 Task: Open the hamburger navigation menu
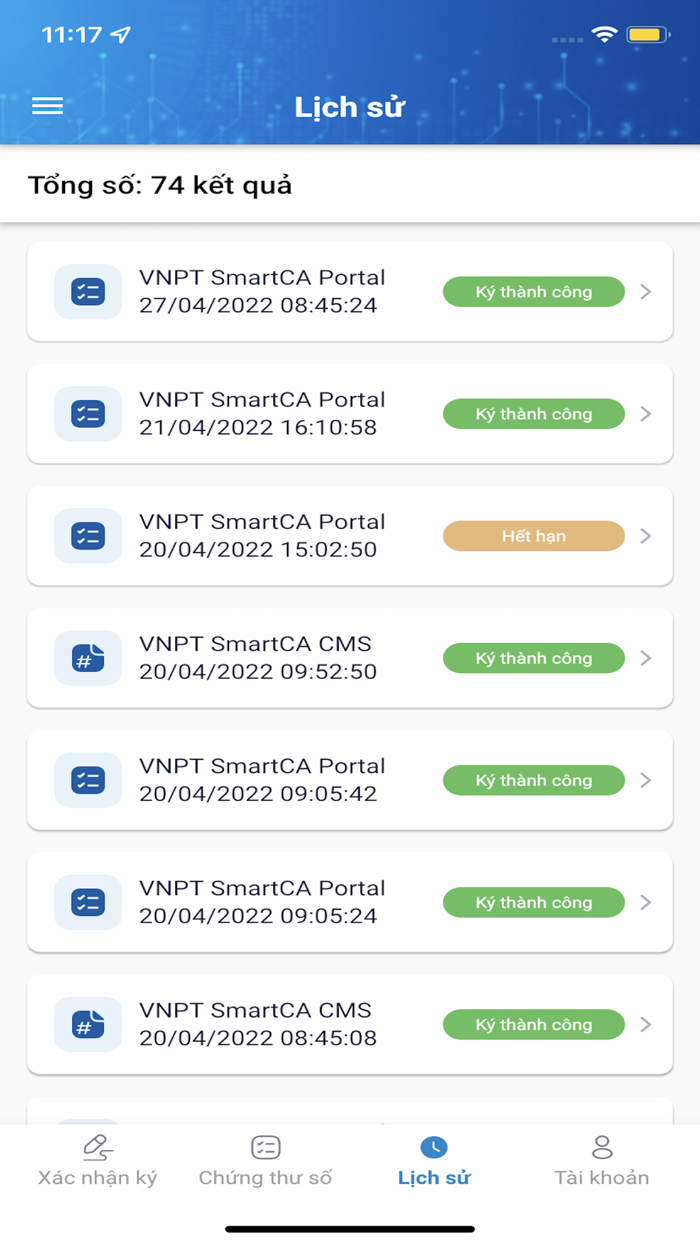46,105
